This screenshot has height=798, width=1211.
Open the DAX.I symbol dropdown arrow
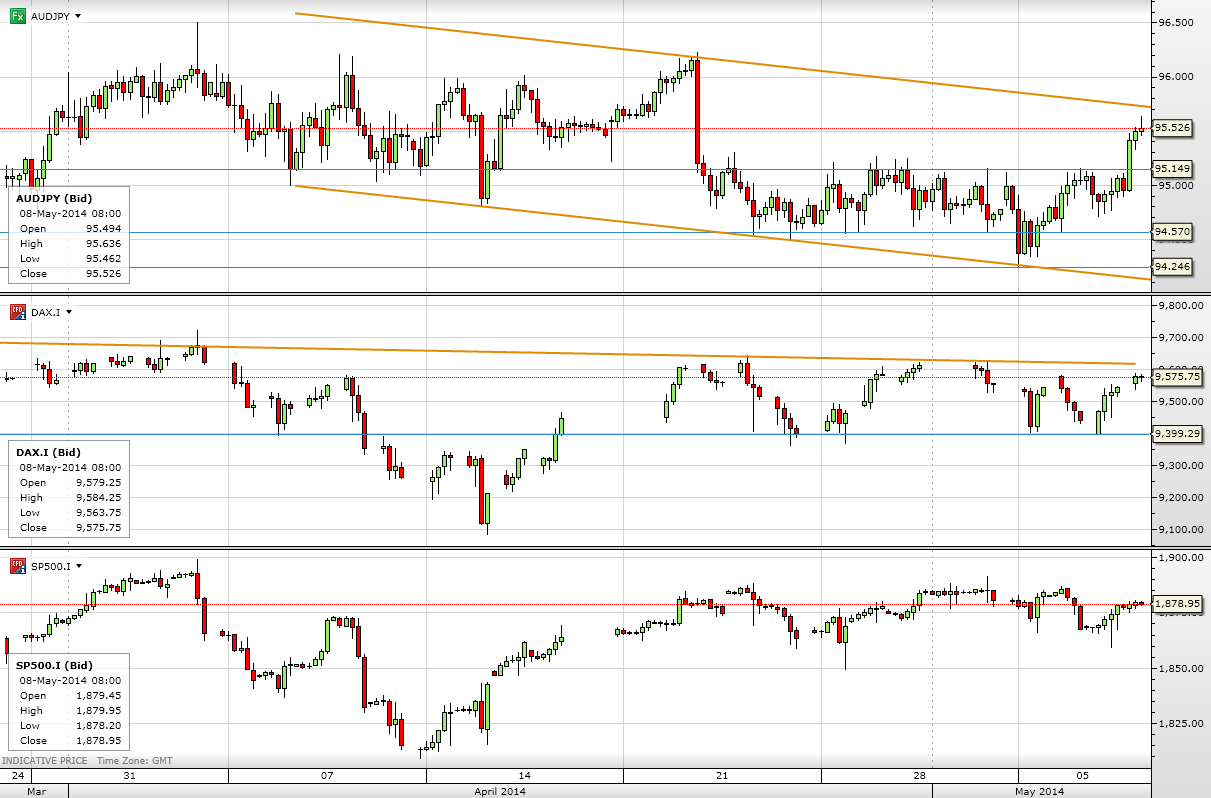pyautogui.click(x=69, y=312)
